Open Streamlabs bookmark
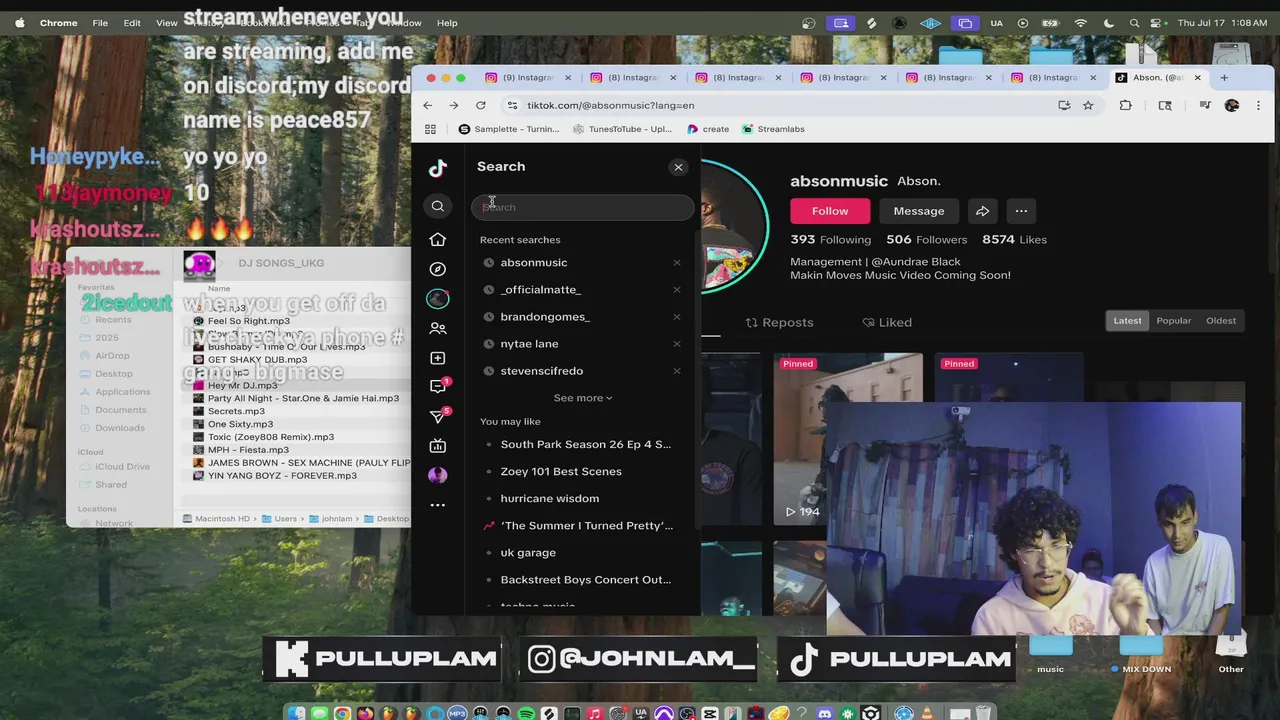The height and width of the screenshot is (720, 1280). [x=773, y=129]
